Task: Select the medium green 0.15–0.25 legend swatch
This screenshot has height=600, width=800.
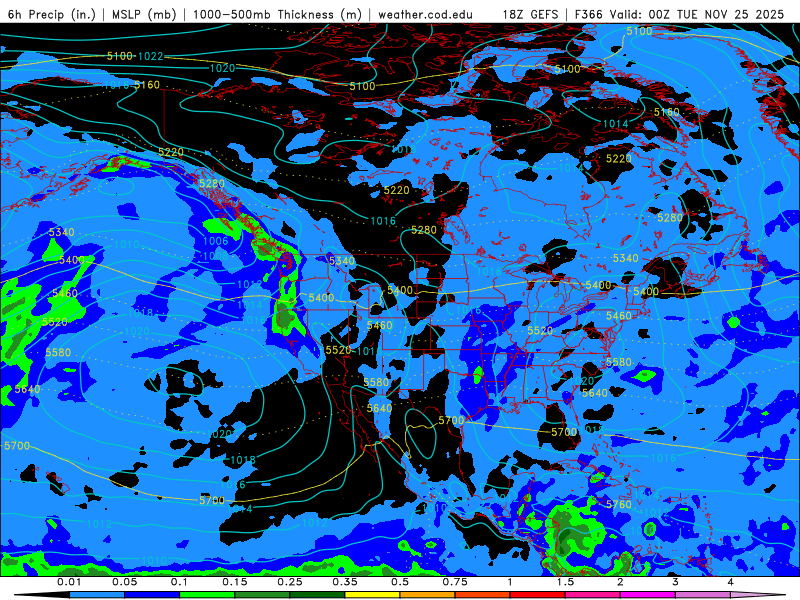Action: [x=262, y=595]
